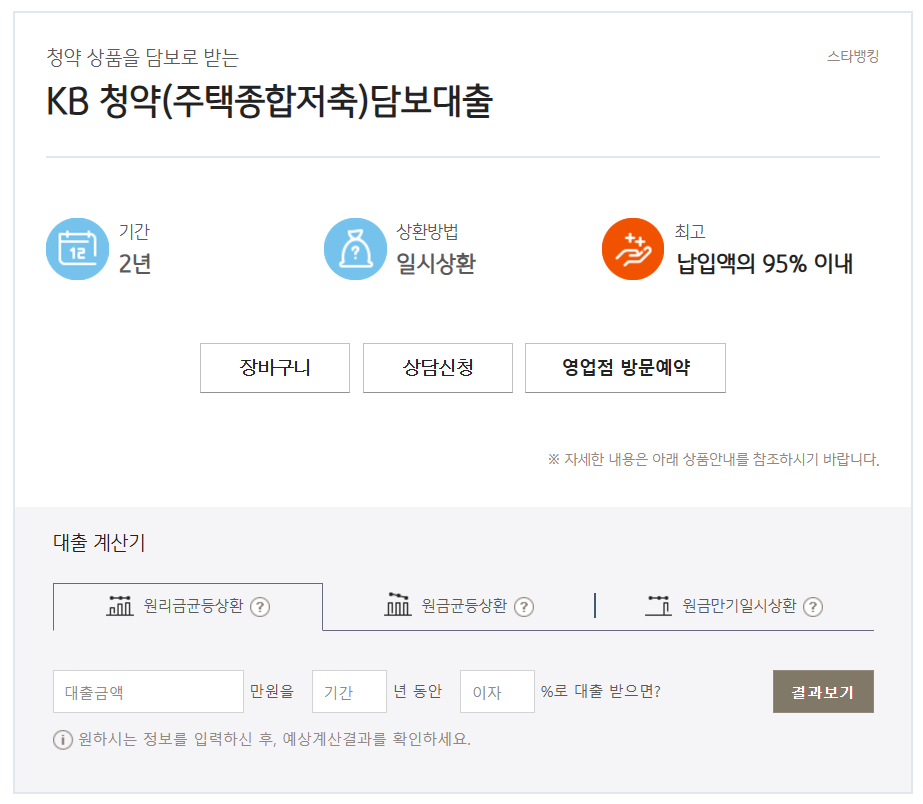The width and height of the screenshot is (923, 804).
Task: Switch to the 원금균등상환 tab
Action: 459,607
